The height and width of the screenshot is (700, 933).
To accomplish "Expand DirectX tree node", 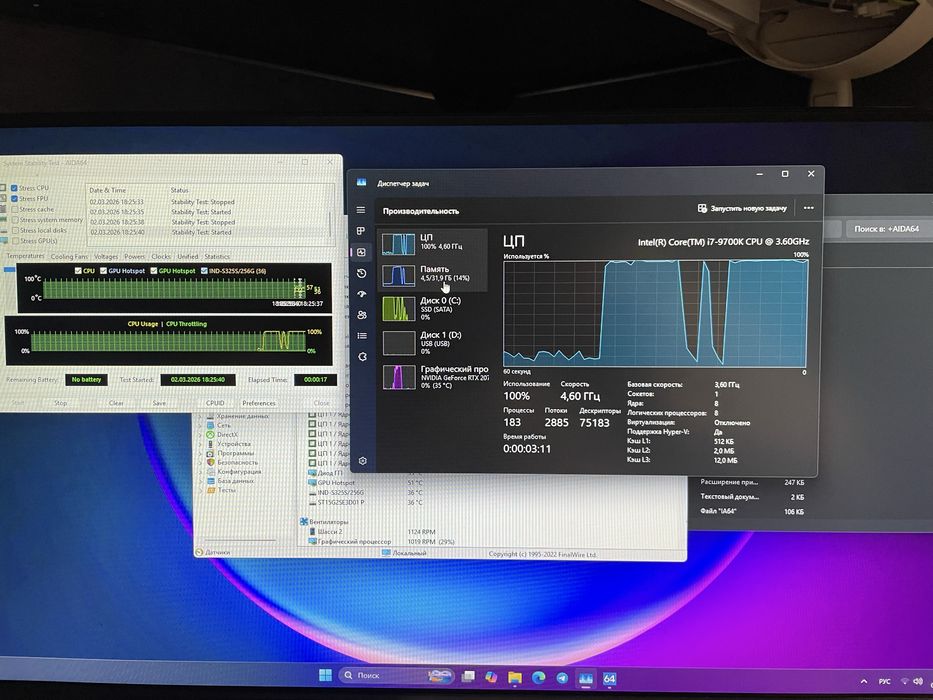I will pyautogui.click(x=201, y=435).
